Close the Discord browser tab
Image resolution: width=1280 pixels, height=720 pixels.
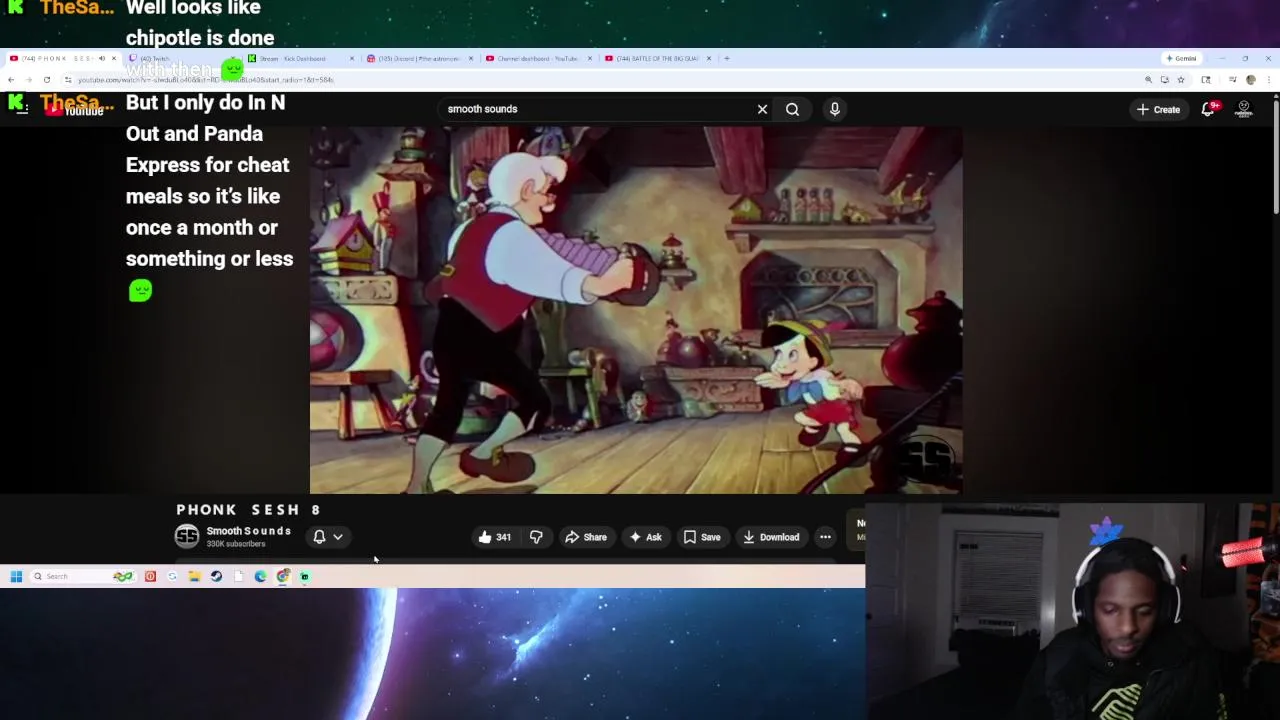coord(471,58)
